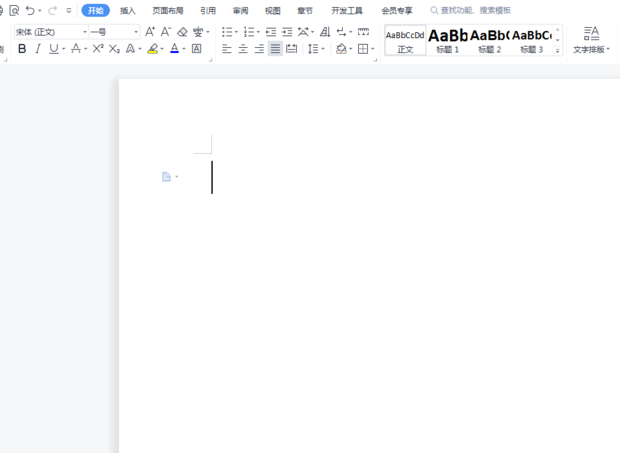Open the font name dropdown
Image resolution: width=620 pixels, height=453 pixels.
click(x=85, y=32)
